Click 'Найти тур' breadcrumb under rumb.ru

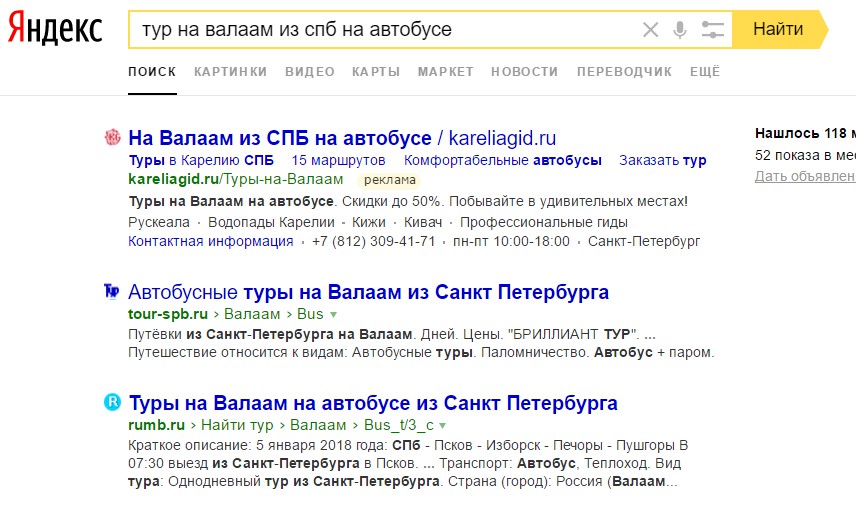[x=237, y=425]
